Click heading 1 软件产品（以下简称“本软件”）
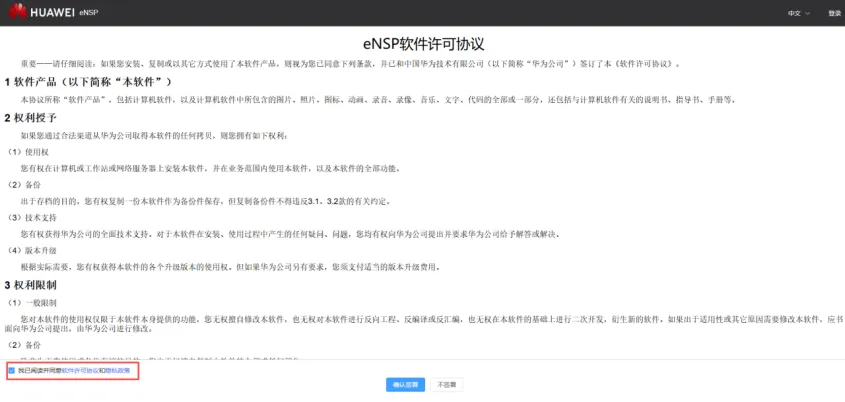This screenshot has width=845, height=402. [x=88, y=82]
